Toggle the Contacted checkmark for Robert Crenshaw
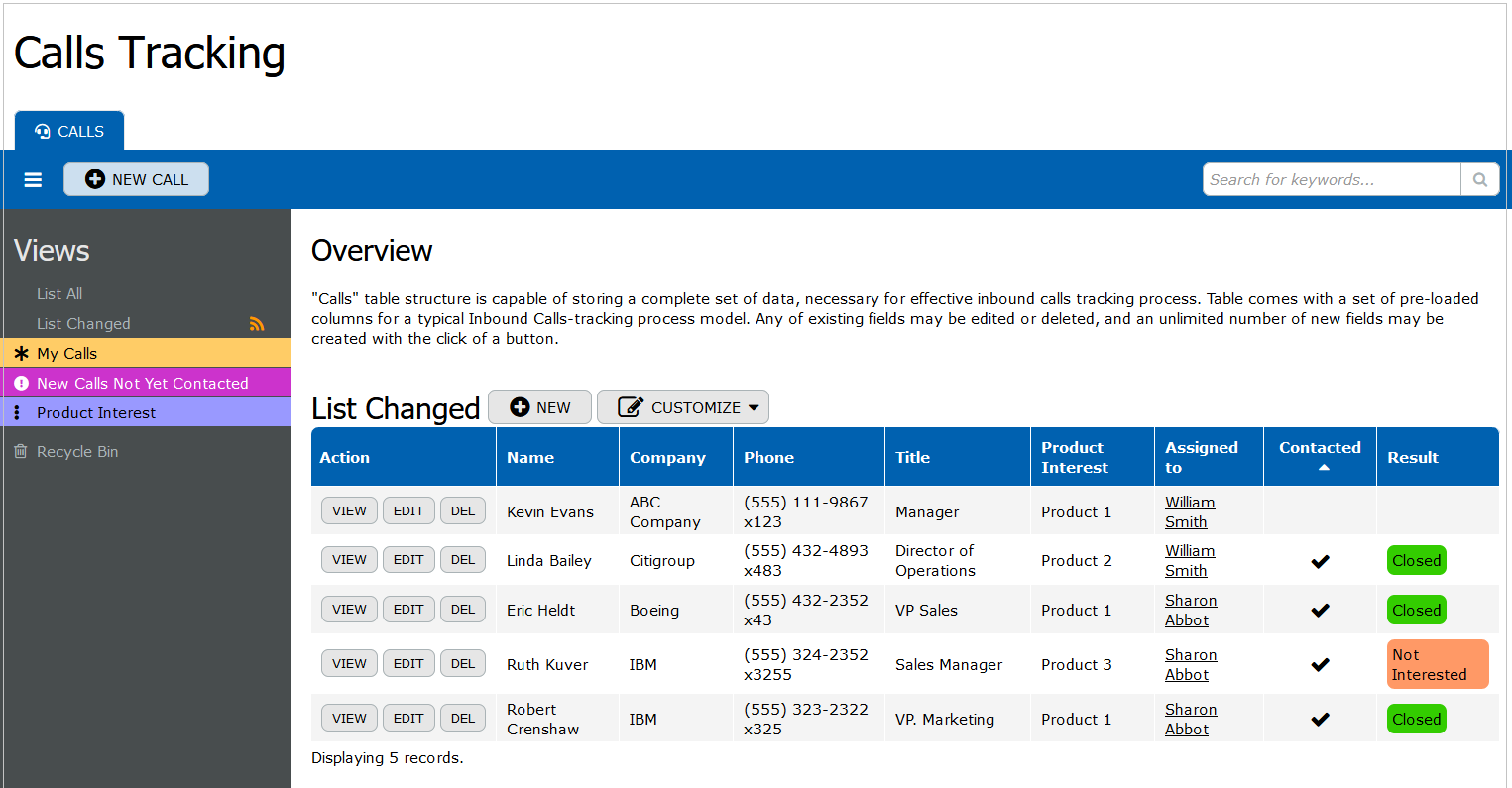This screenshot has width=1512, height=788. coord(1320,720)
